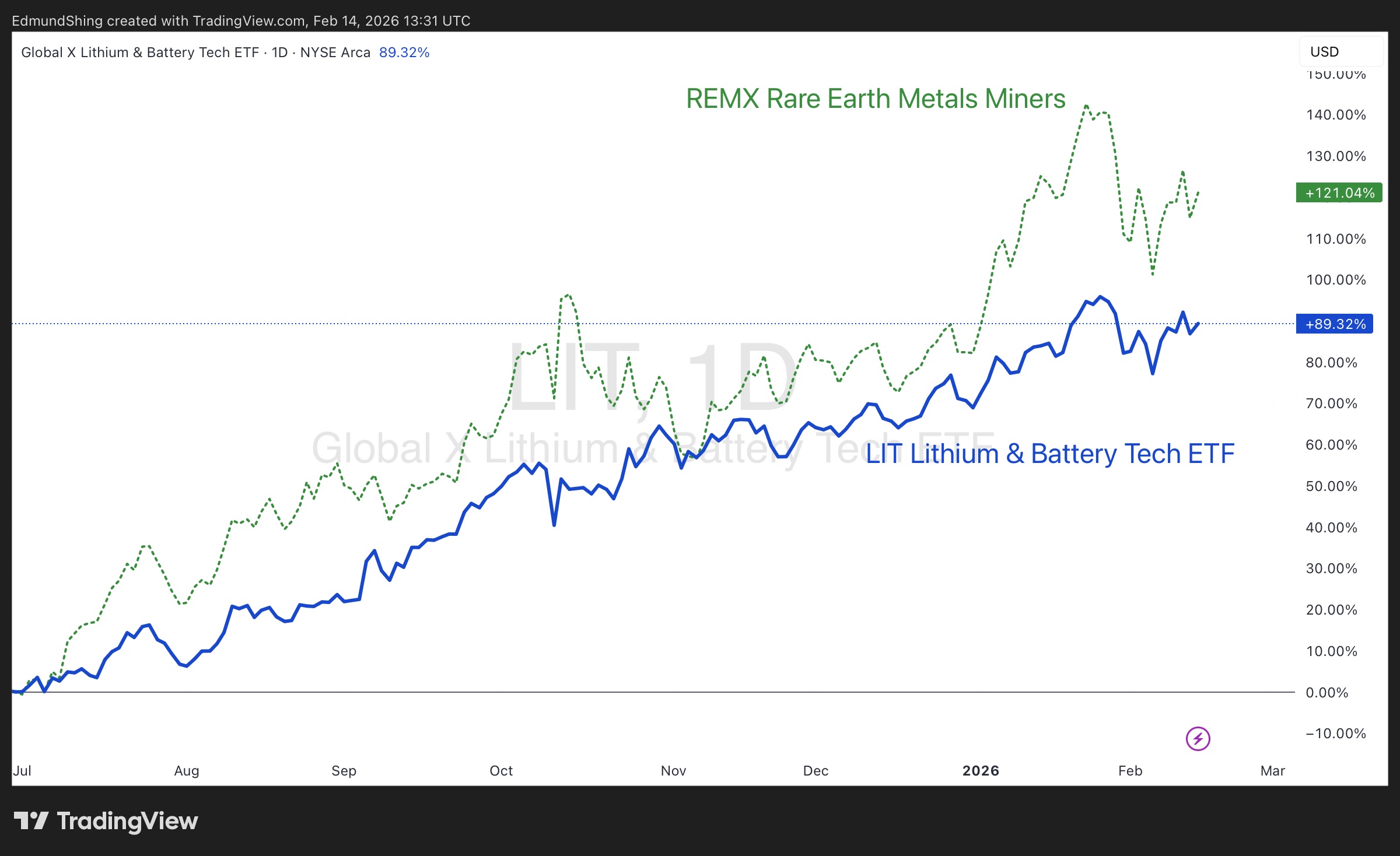Click the TradingView logo icon
Screen dimensions: 1400x856
click(31, 820)
